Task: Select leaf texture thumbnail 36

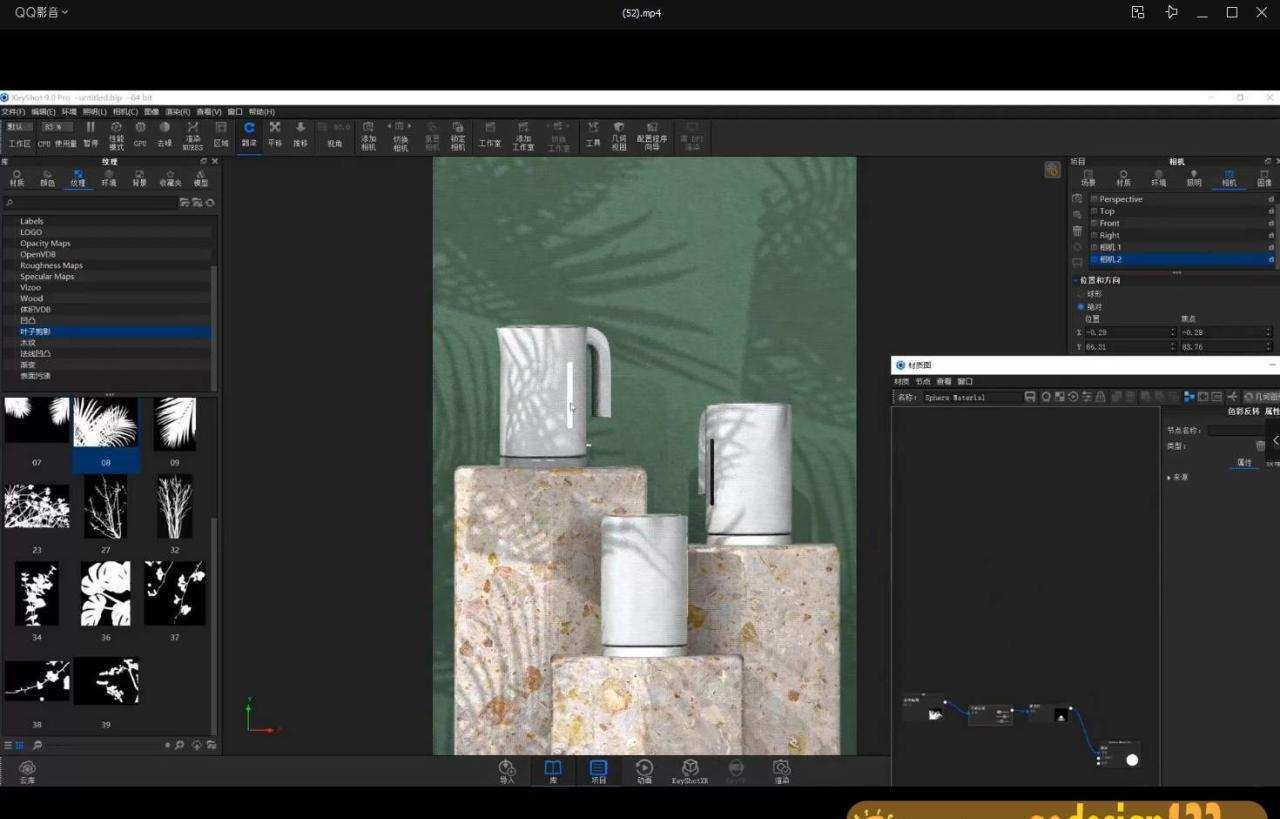Action: pyautogui.click(x=105, y=593)
